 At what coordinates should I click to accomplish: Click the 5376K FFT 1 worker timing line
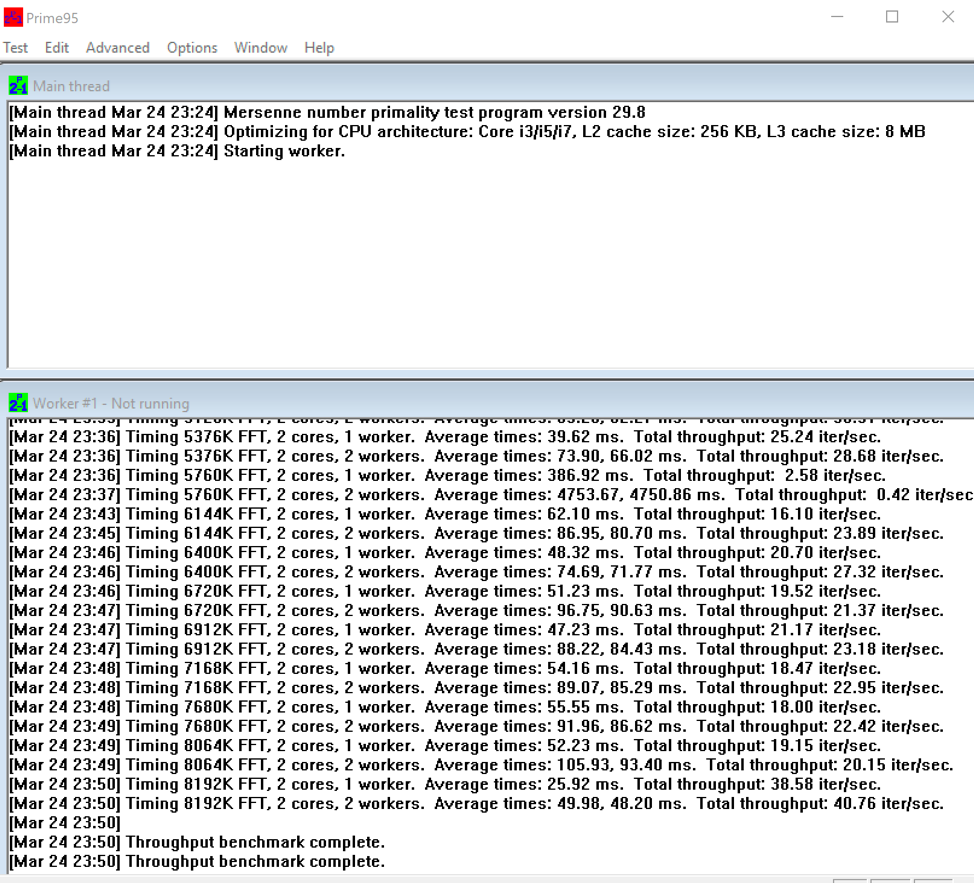click(x=445, y=437)
